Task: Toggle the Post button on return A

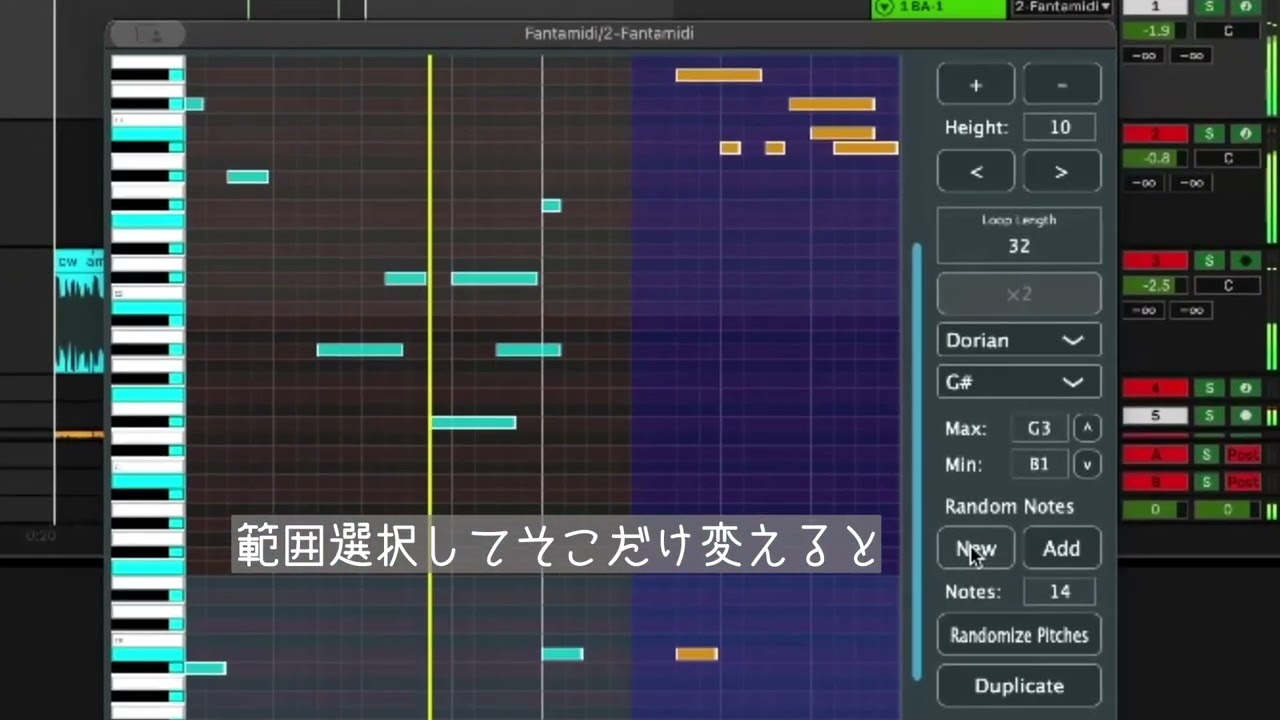Action: point(1243,455)
